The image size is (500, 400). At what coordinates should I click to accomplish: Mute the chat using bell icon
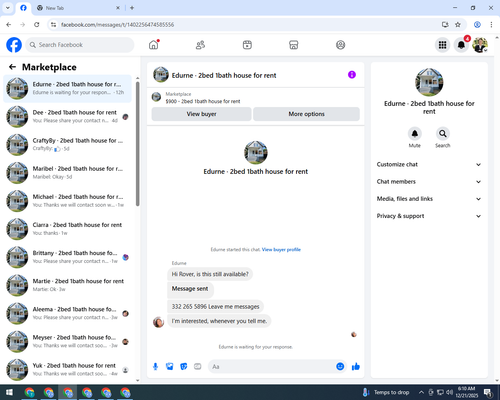tap(415, 134)
